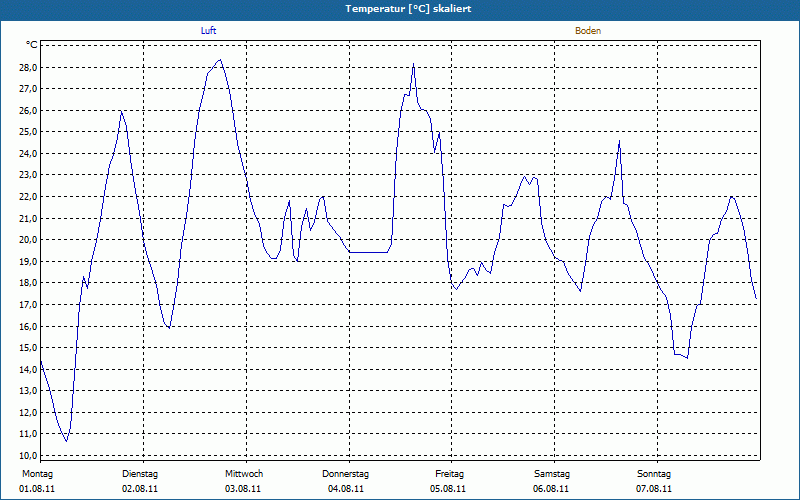This screenshot has width=800, height=500.
Task: Click the 03.08.11 date label
Action: (243, 489)
